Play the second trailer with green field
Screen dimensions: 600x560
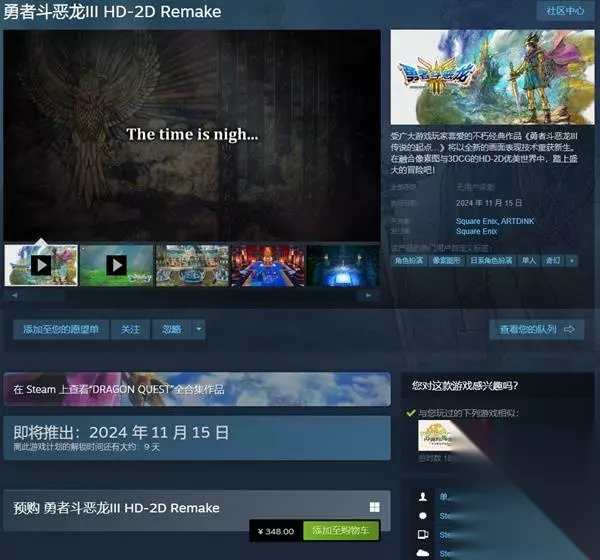point(116,265)
